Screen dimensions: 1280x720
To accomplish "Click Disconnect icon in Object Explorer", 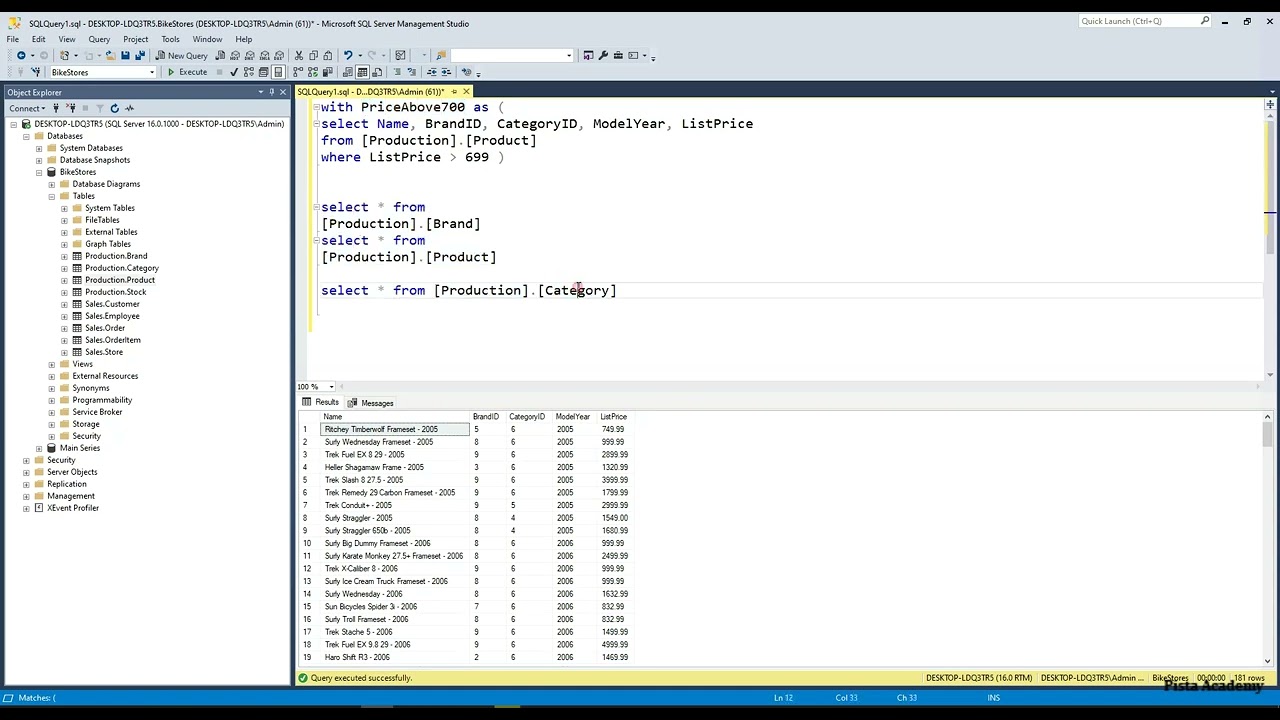I will (x=72, y=108).
